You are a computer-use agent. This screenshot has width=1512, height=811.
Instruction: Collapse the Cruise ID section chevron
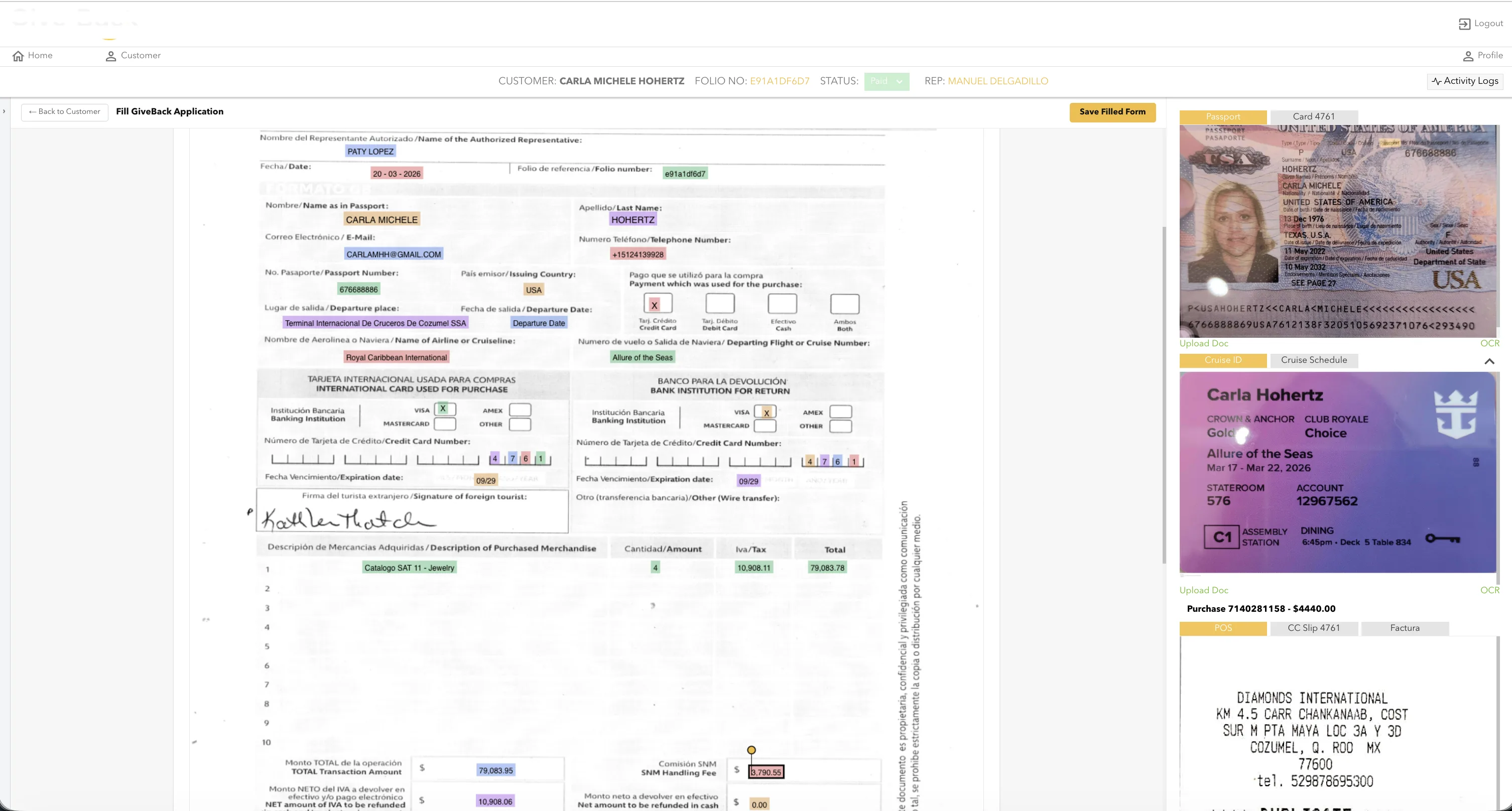pos(1489,361)
